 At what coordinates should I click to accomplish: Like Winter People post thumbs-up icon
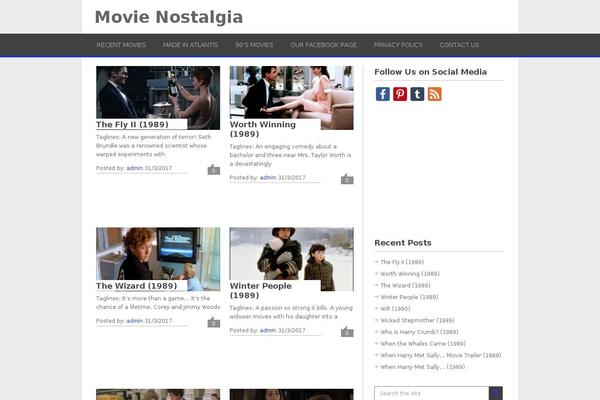[x=347, y=331]
